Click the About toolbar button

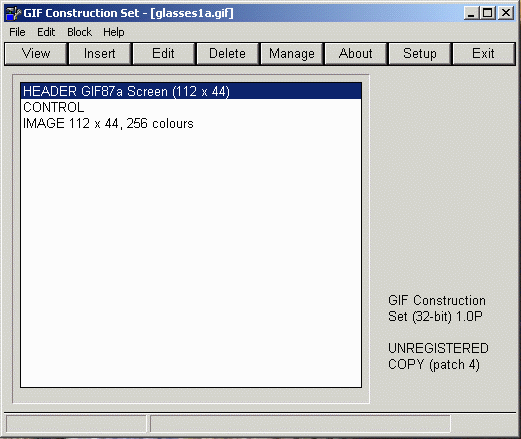coord(356,54)
